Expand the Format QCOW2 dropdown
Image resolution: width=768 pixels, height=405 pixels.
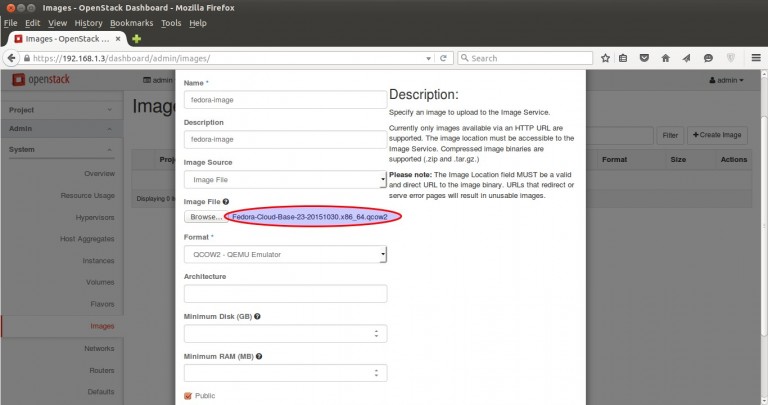coord(285,255)
